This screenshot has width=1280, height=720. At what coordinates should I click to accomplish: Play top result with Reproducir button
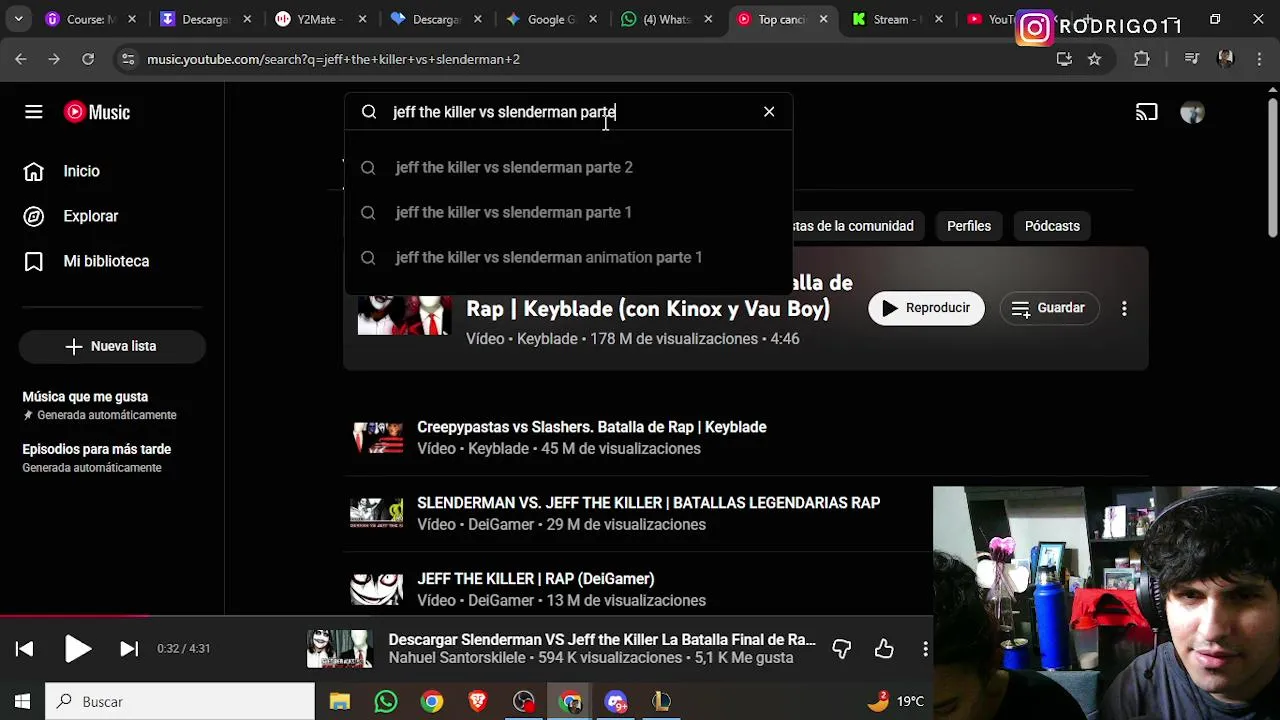coord(926,308)
